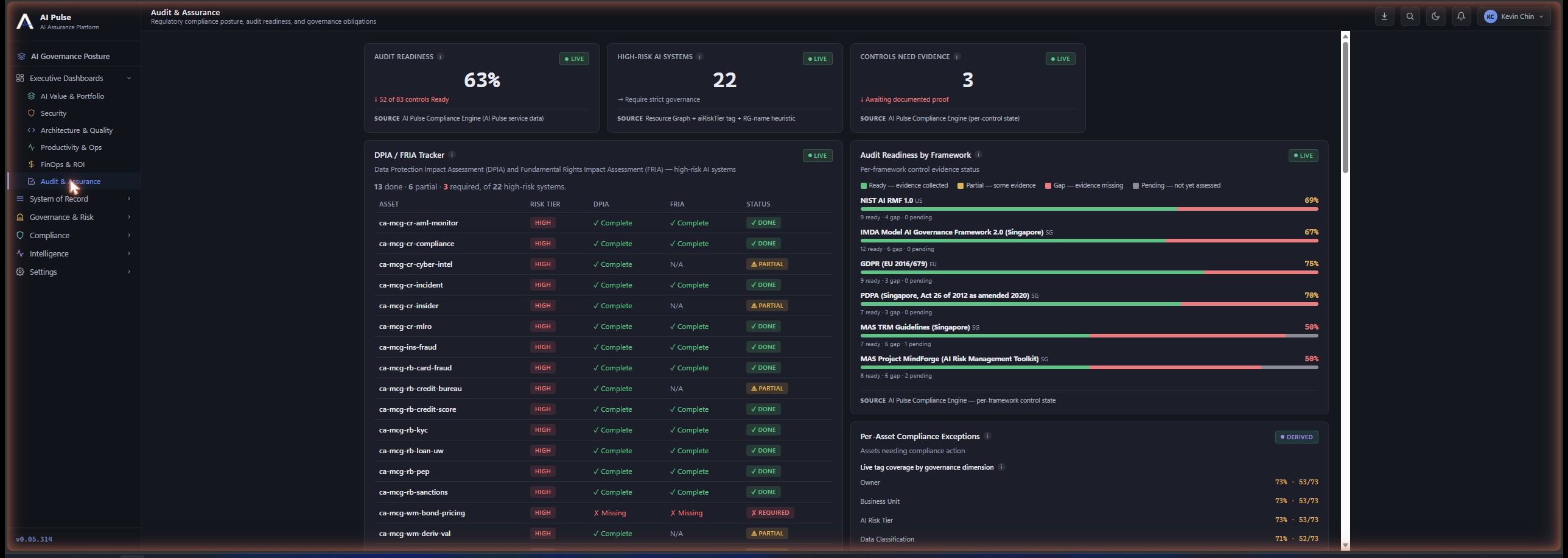Collapse Executive Dashboards chevron
Viewport: 1568px width, 558px height.
[x=128, y=78]
